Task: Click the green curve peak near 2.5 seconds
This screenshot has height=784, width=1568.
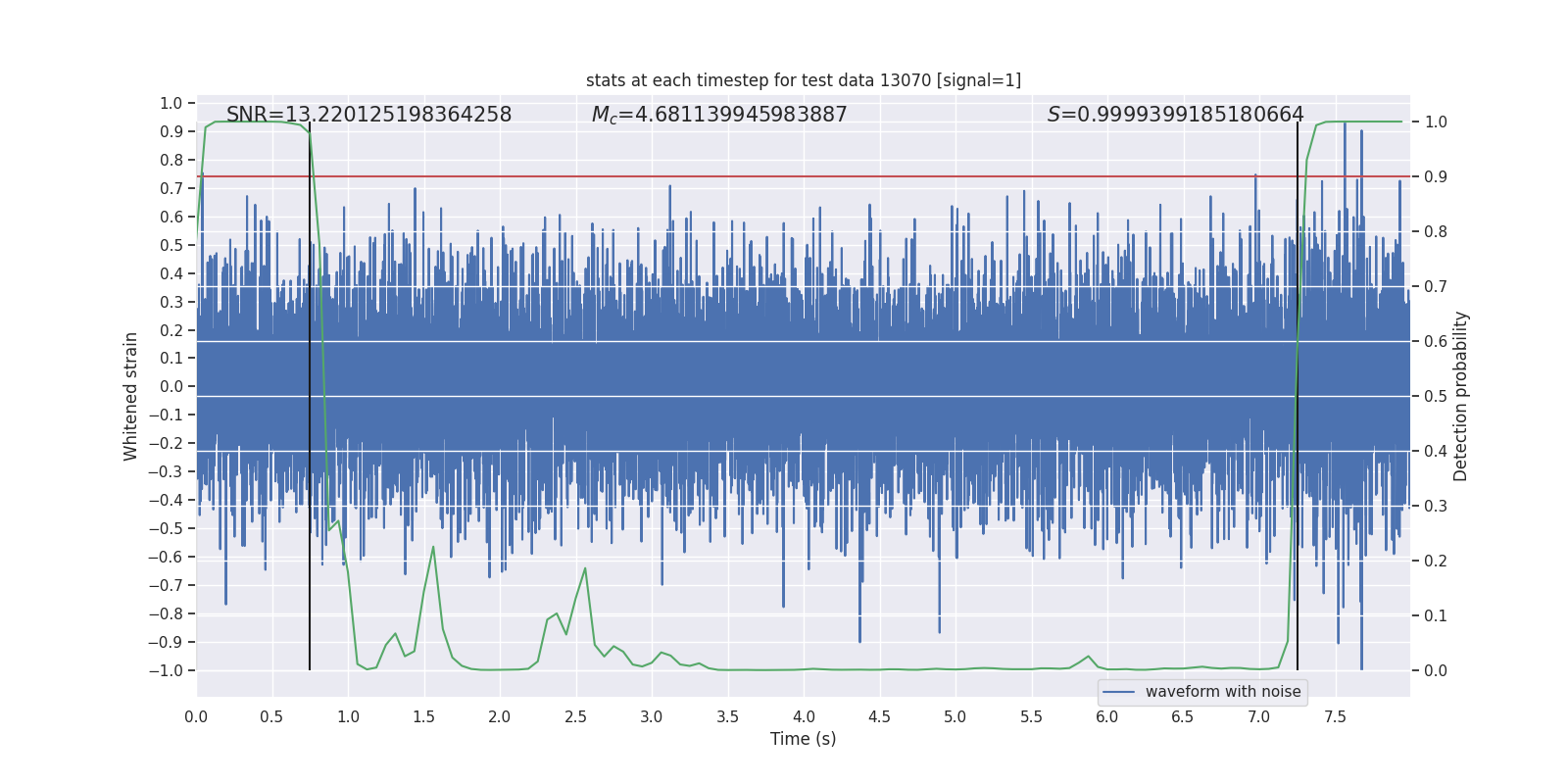Action: (x=585, y=568)
